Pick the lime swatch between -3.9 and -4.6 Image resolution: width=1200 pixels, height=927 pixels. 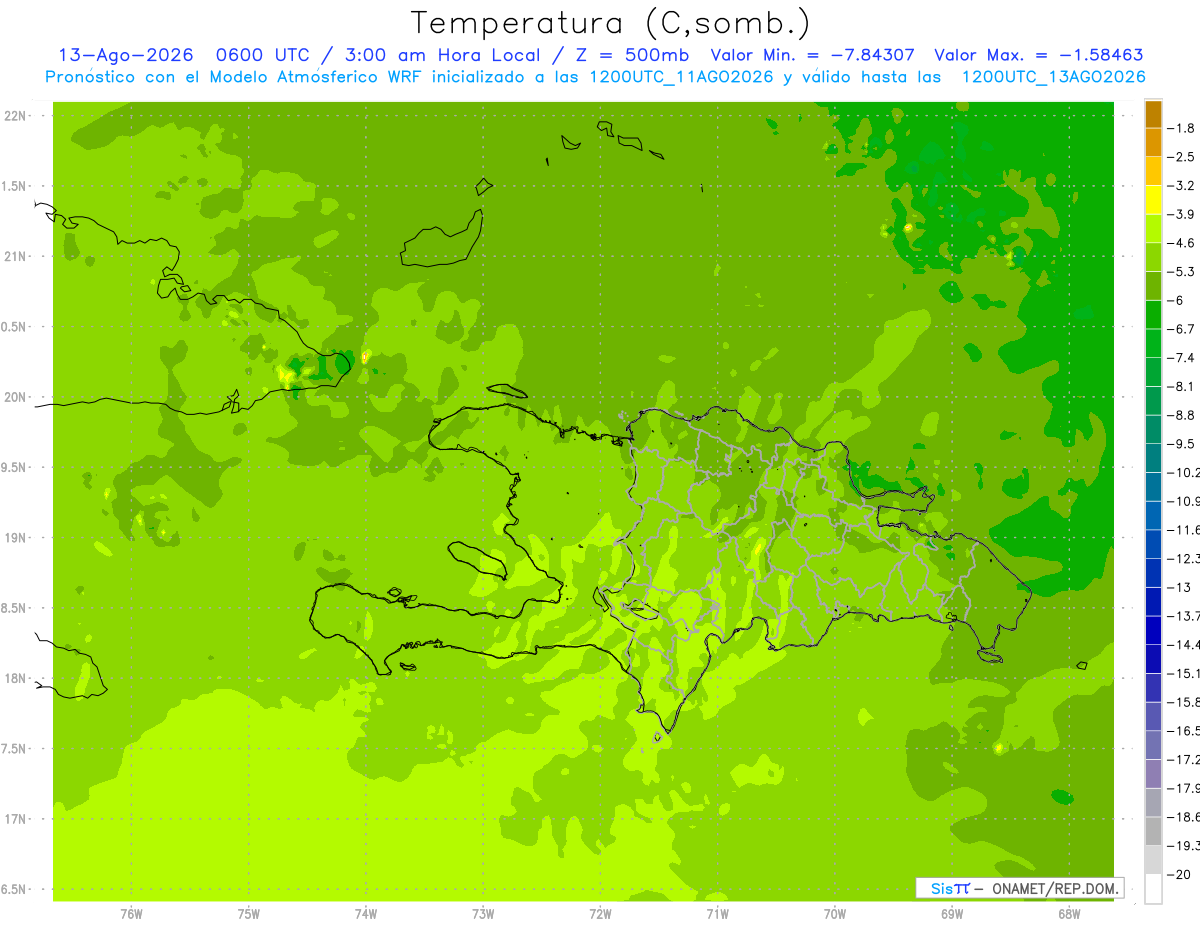1153,229
